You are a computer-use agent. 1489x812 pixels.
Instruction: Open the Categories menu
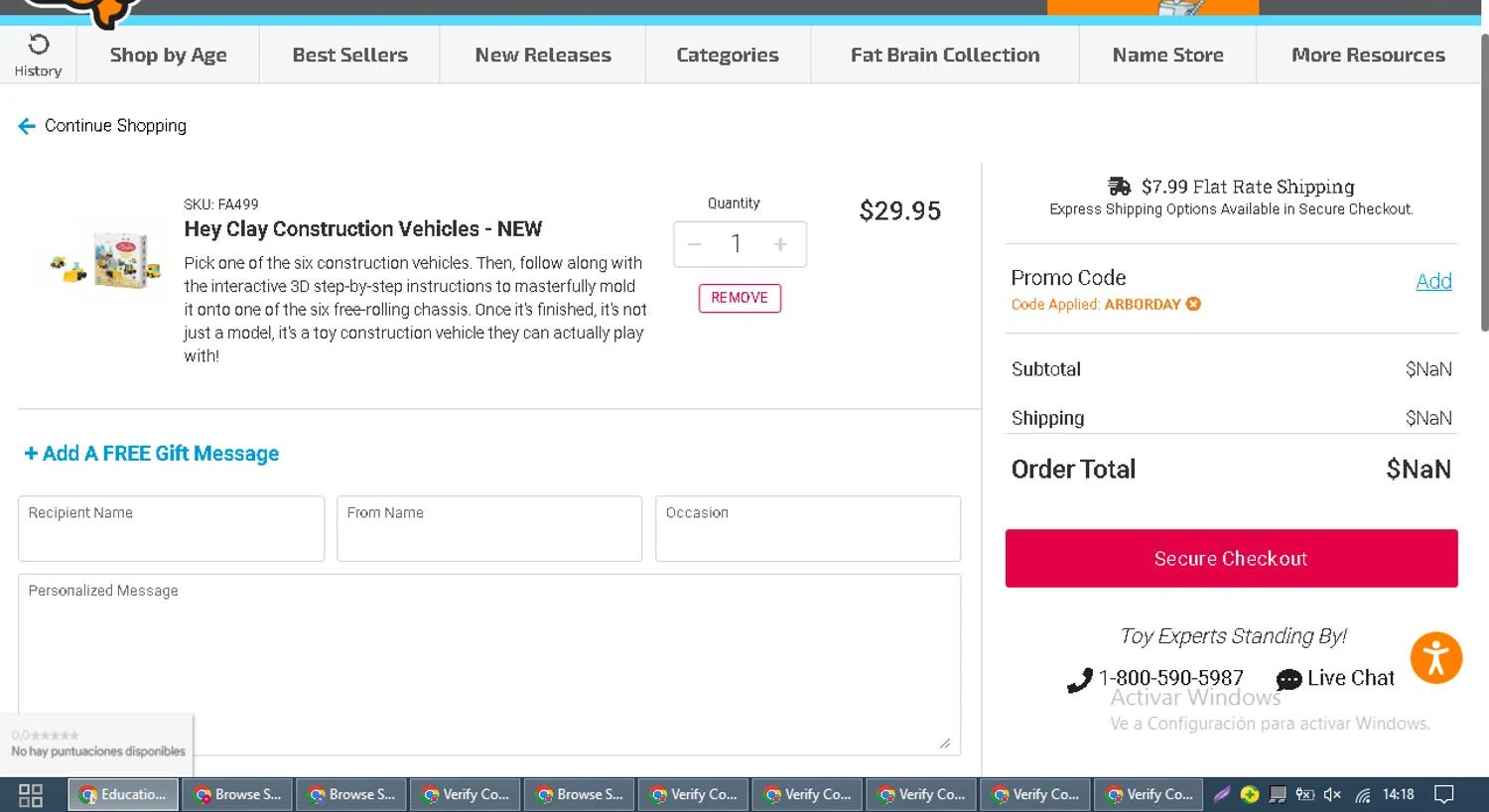728,55
